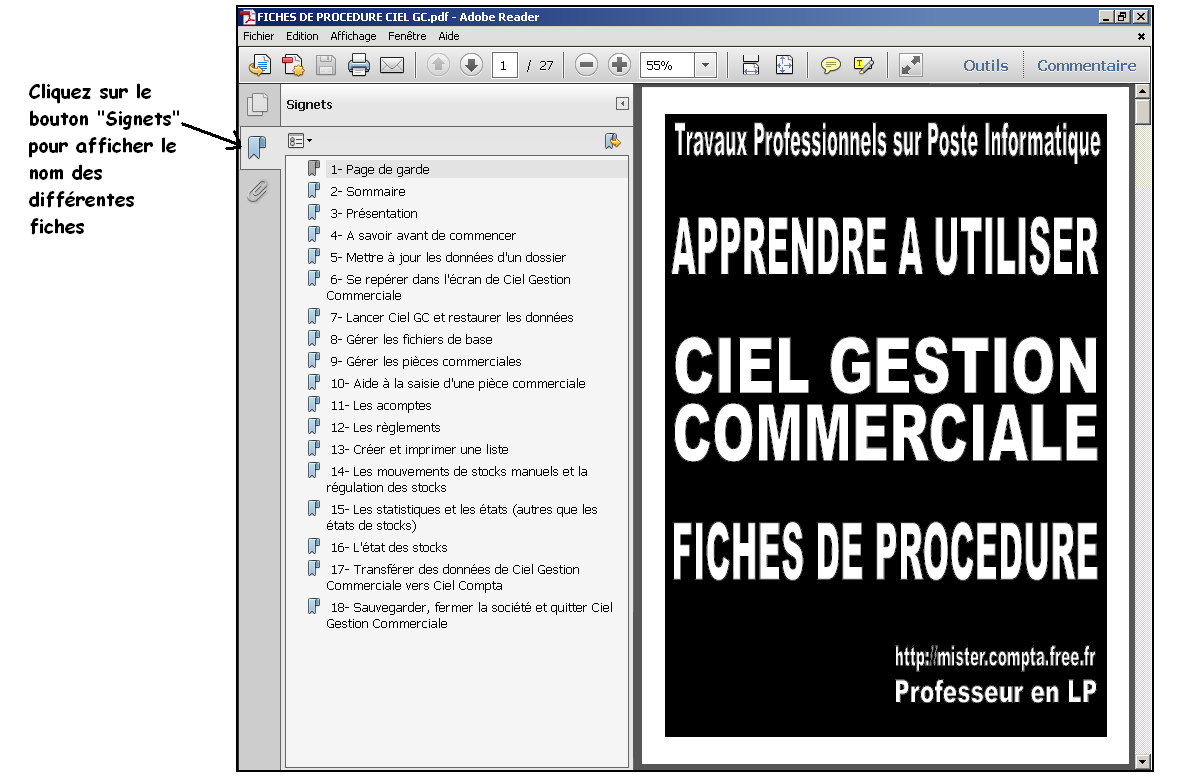Print the document with the printer icon
The width and height of the screenshot is (1190, 780).
click(358, 65)
